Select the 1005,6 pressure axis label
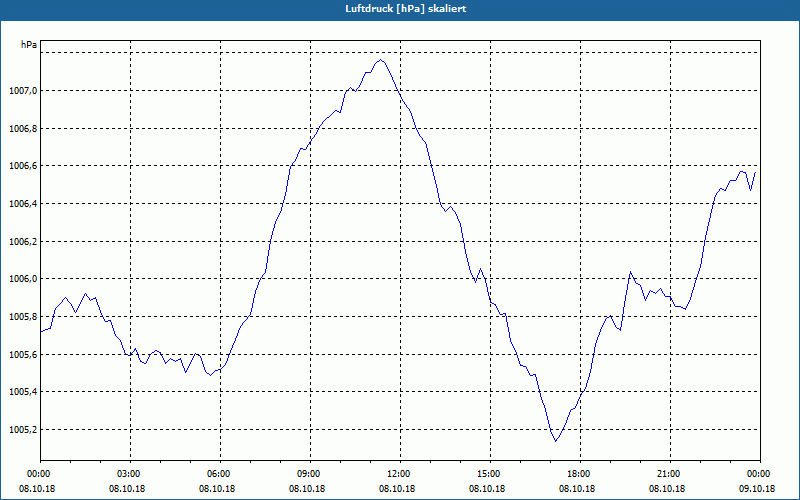This screenshot has width=800, height=500. coord(23,355)
